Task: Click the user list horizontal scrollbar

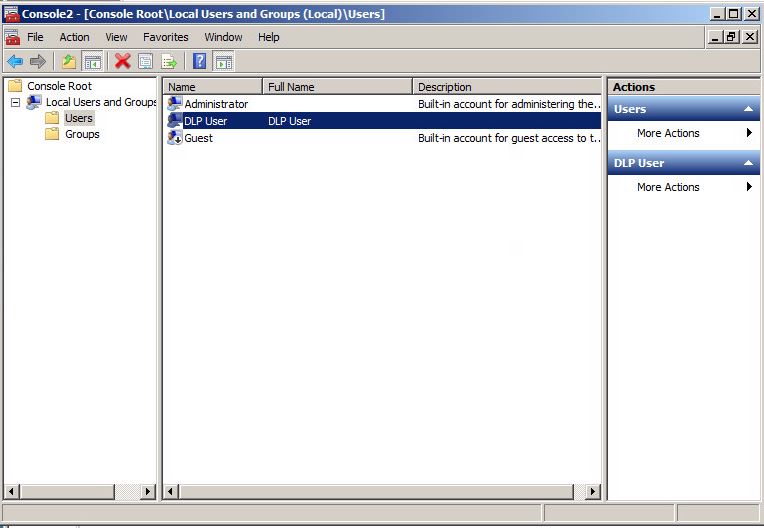Action: click(382, 492)
